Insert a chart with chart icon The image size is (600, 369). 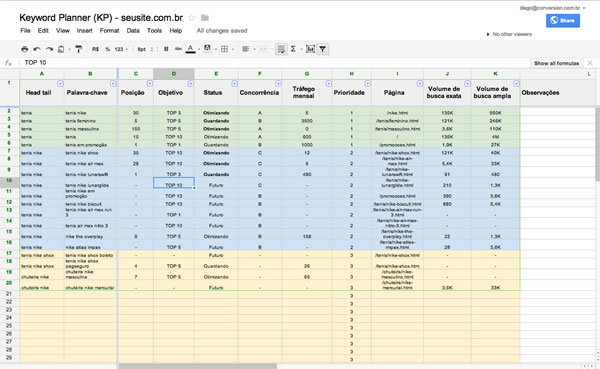pos(310,49)
